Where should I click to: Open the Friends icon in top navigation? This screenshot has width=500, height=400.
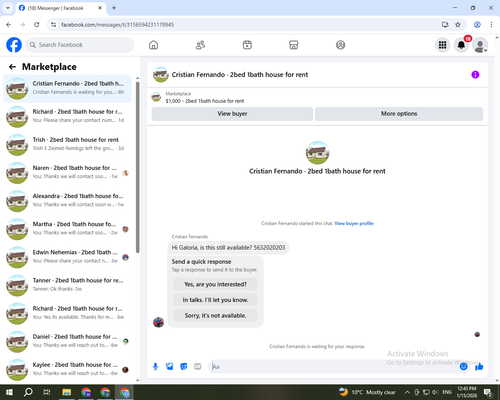pos(200,45)
